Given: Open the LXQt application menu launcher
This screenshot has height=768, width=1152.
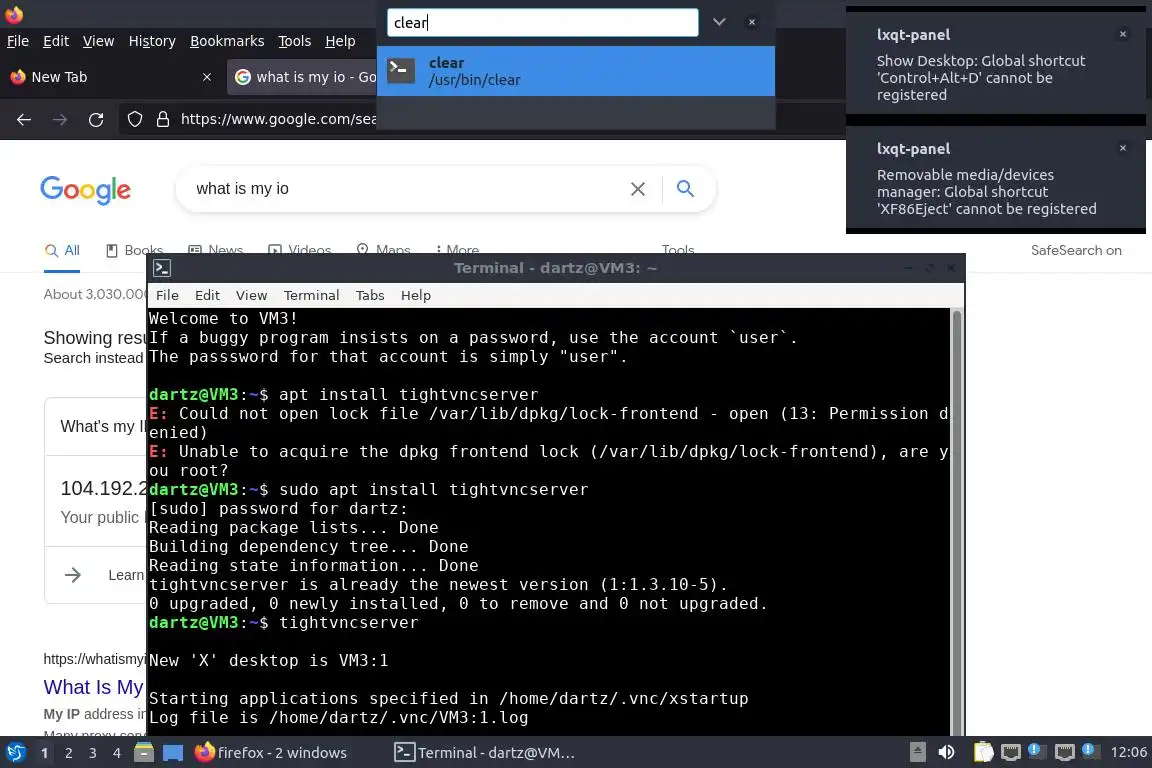Looking at the screenshot, I should (x=15, y=753).
